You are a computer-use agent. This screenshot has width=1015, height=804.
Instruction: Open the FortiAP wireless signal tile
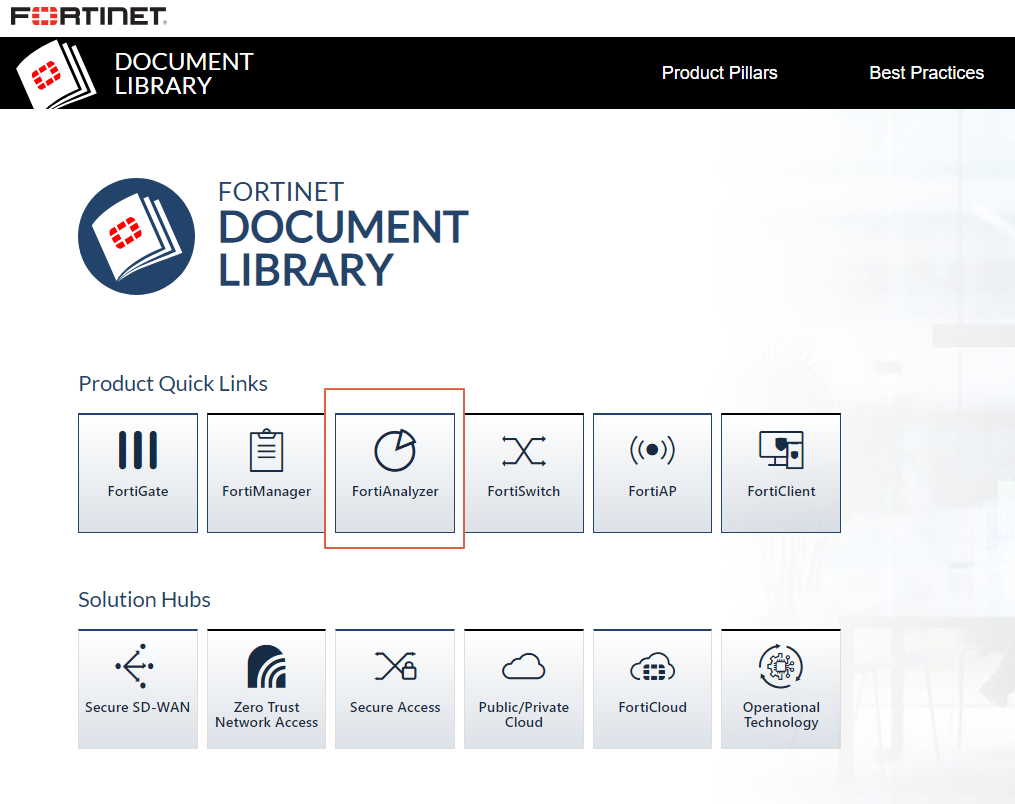(x=652, y=473)
